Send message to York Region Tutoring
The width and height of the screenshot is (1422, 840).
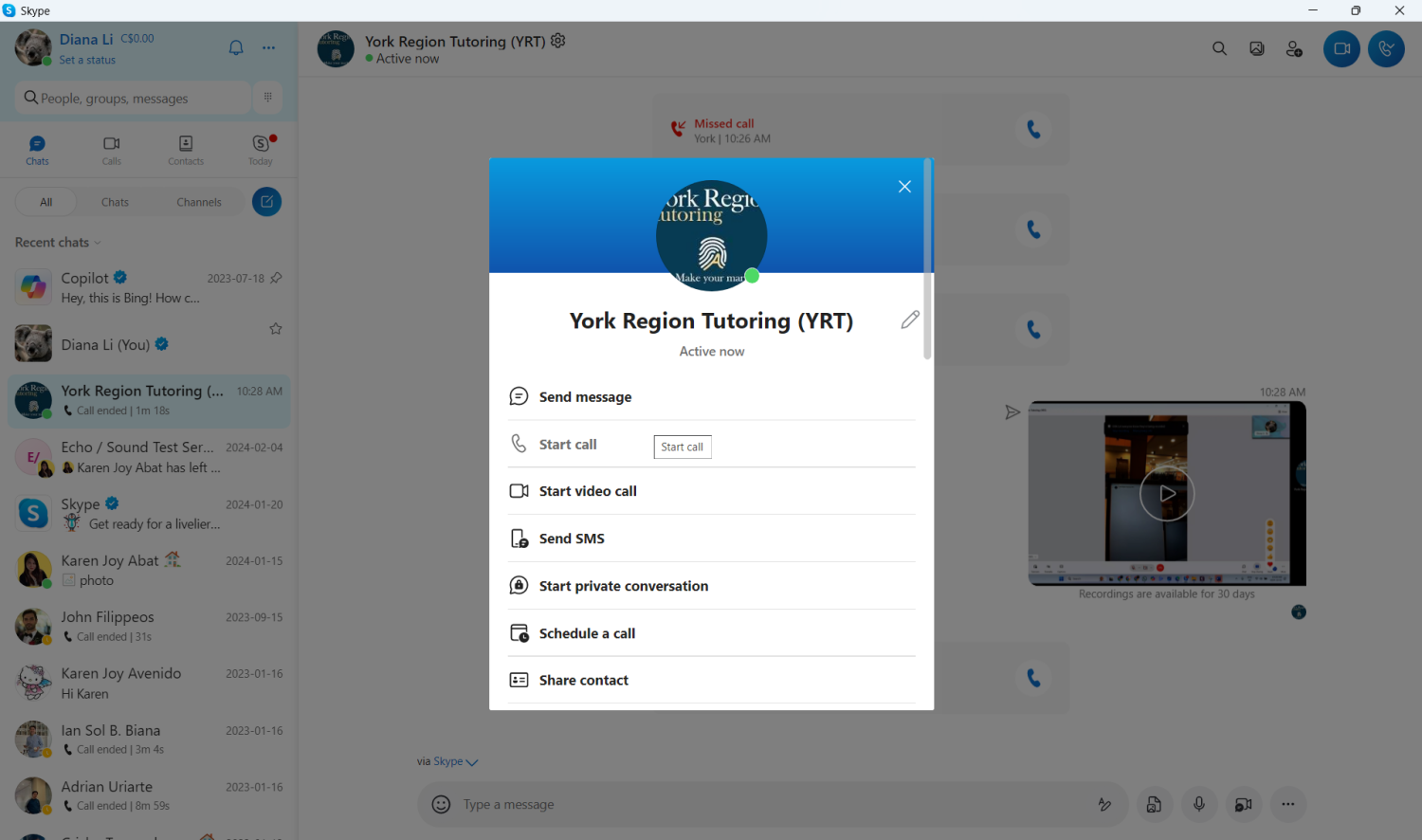click(711, 396)
